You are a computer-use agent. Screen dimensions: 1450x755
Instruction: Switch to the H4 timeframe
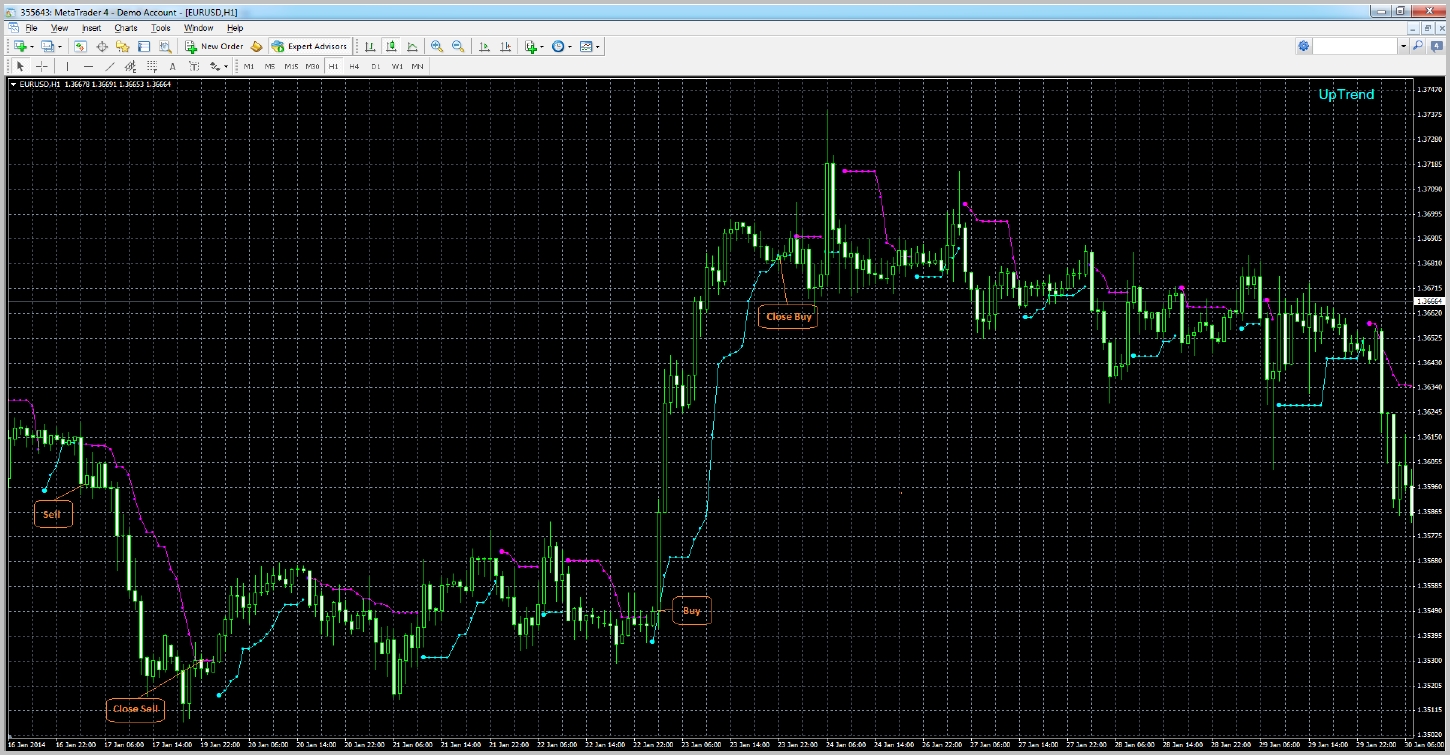[x=354, y=66]
